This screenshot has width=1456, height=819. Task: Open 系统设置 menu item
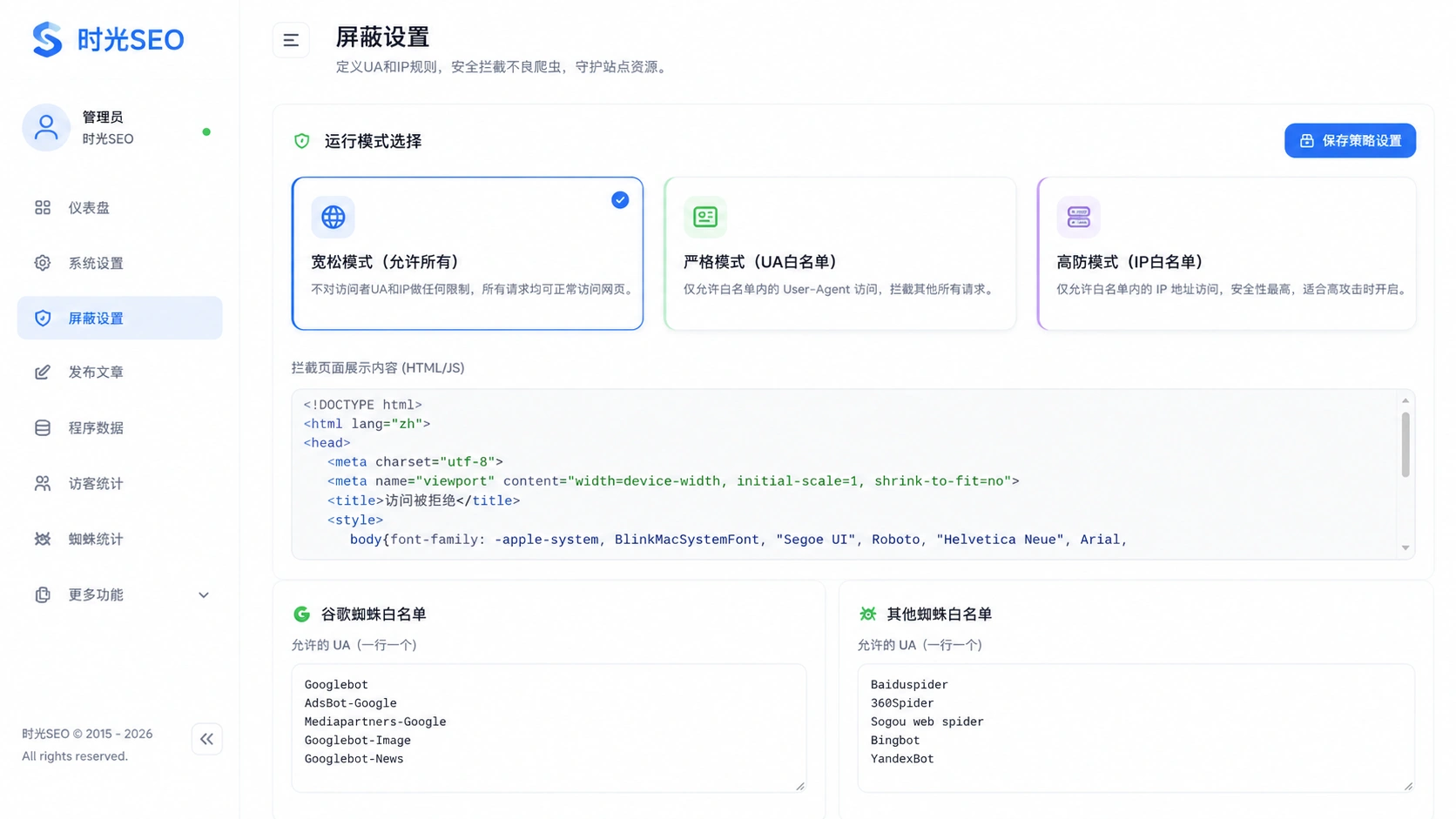coord(120,263)
